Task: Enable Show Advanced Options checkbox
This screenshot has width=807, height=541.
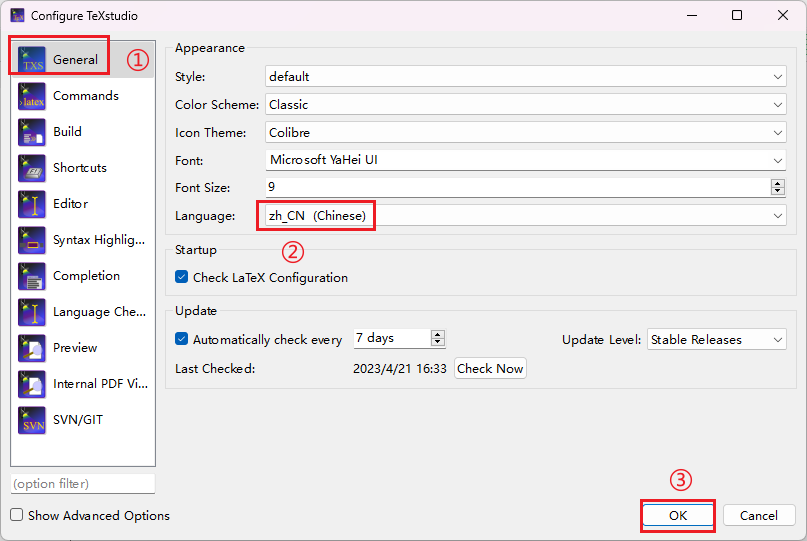Action: [16, 515]
